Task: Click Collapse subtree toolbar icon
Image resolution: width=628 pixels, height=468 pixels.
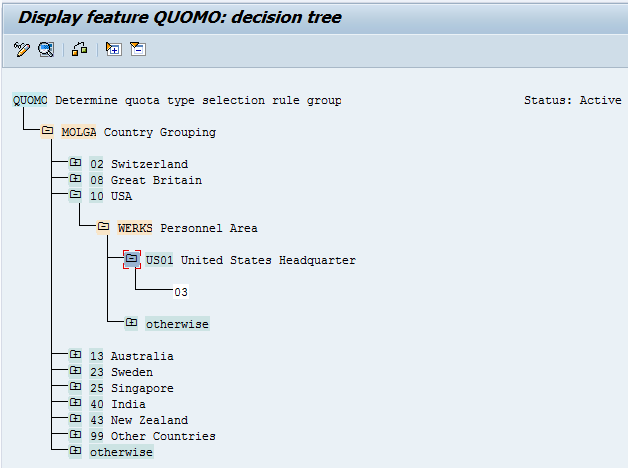Action: click(x=137, y=49)
